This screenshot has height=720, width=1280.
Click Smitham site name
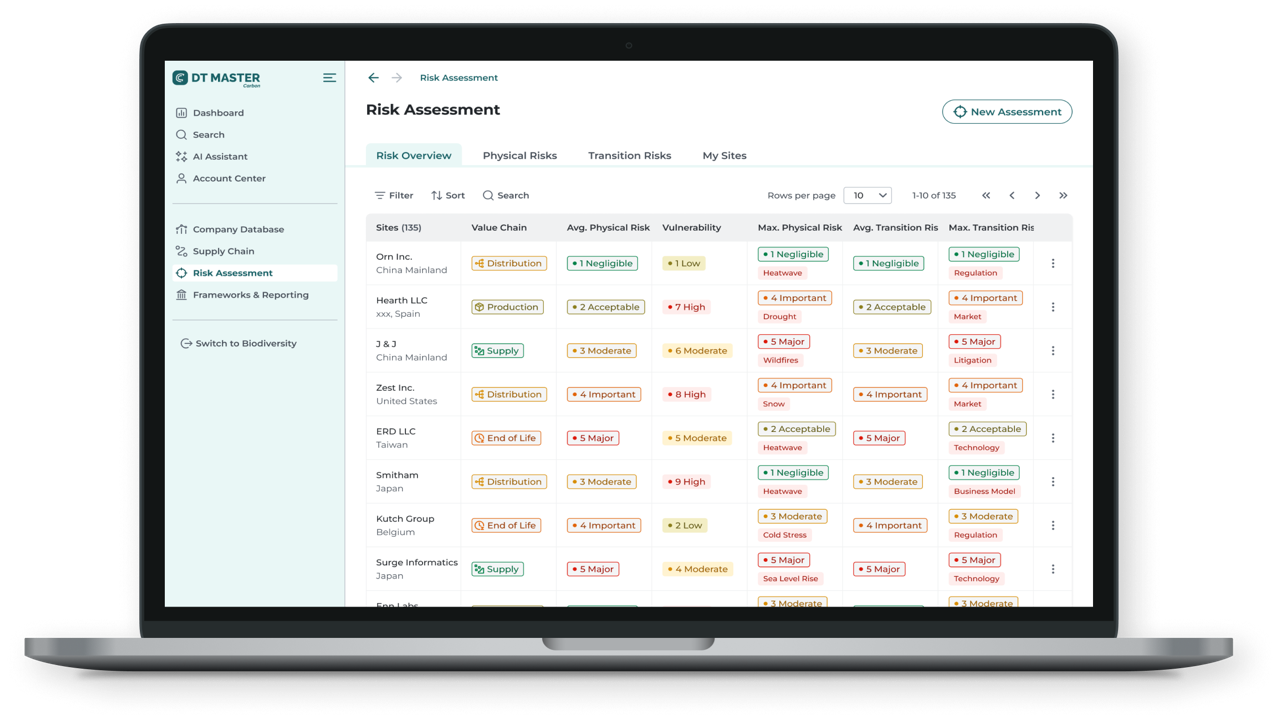point(397,475)
